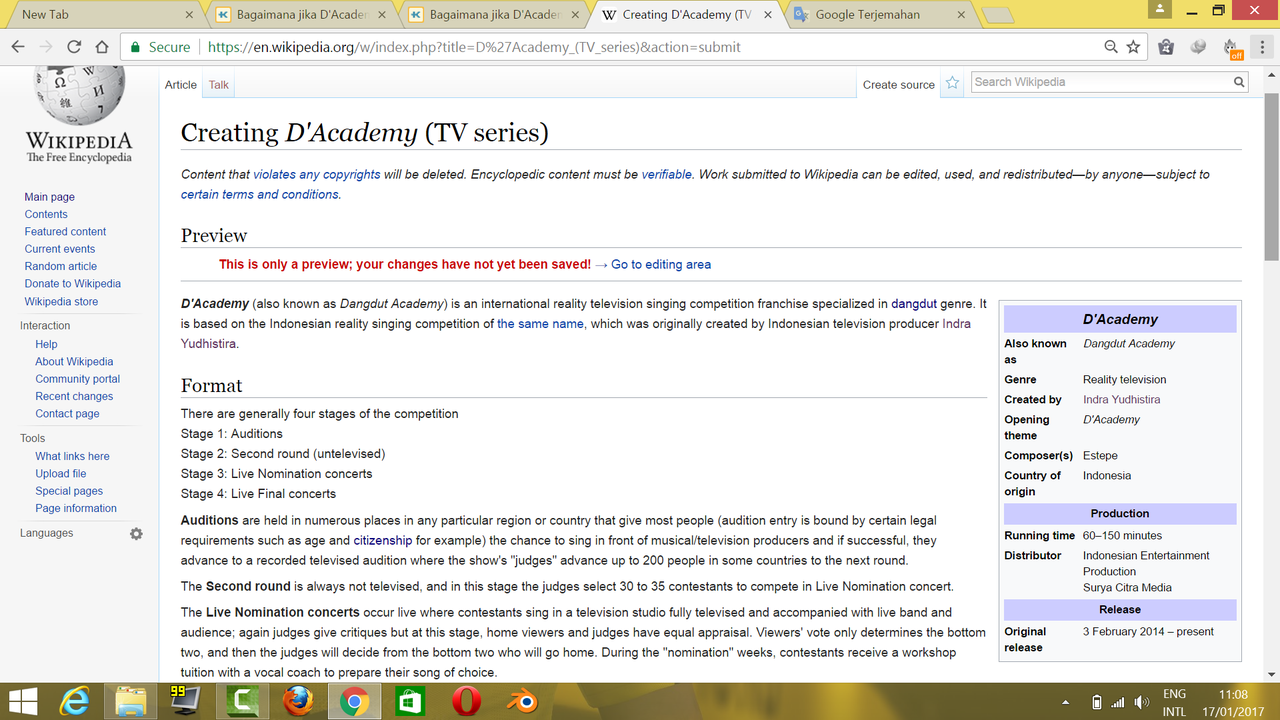The image size is (1280, 720).
Task: Click the browser address bar URL
Action: tap(473, 47)
